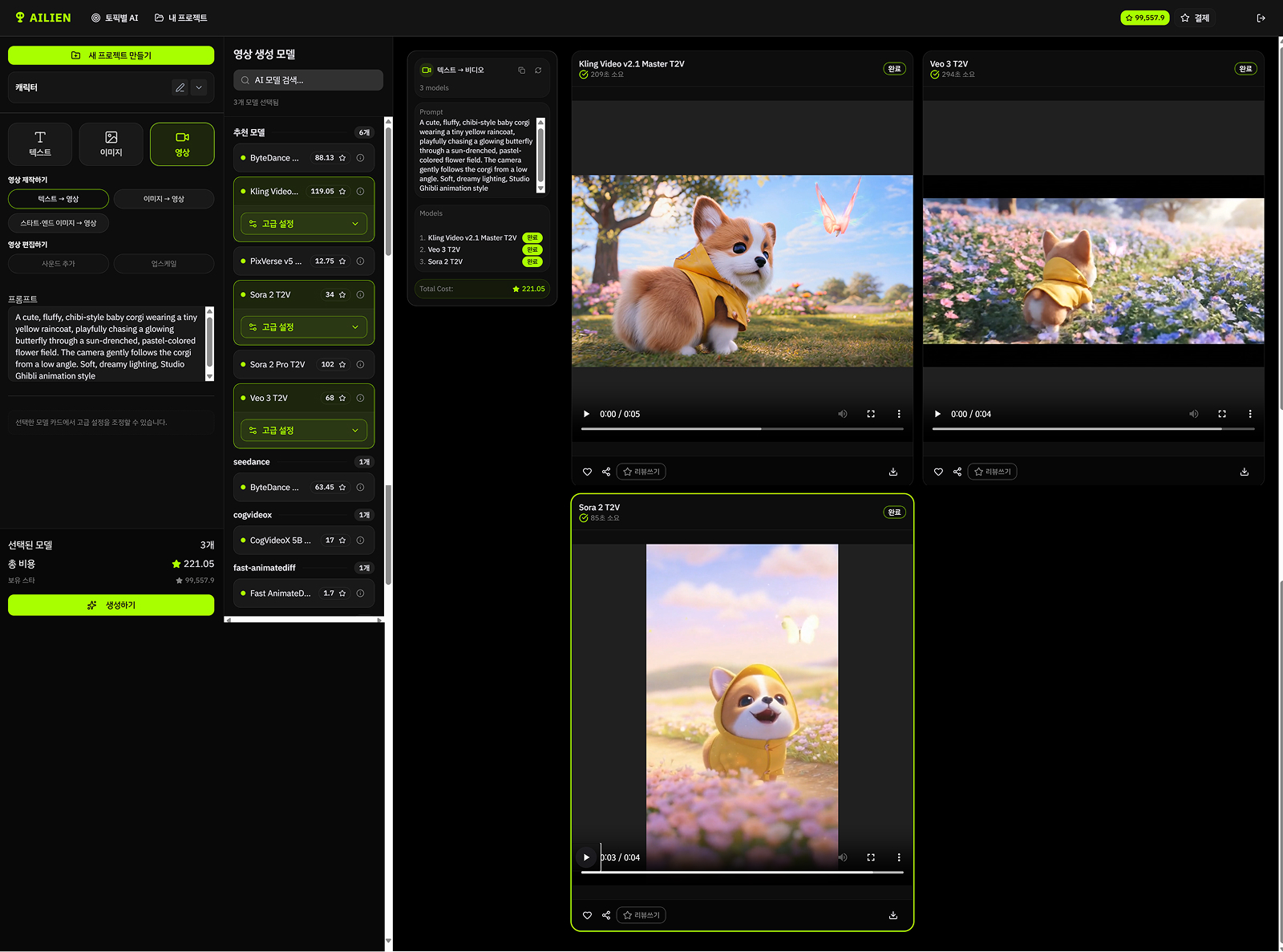Open more options on the Sora 2 video player
This screenshot has width=1283, height=952.
(899, 857)
